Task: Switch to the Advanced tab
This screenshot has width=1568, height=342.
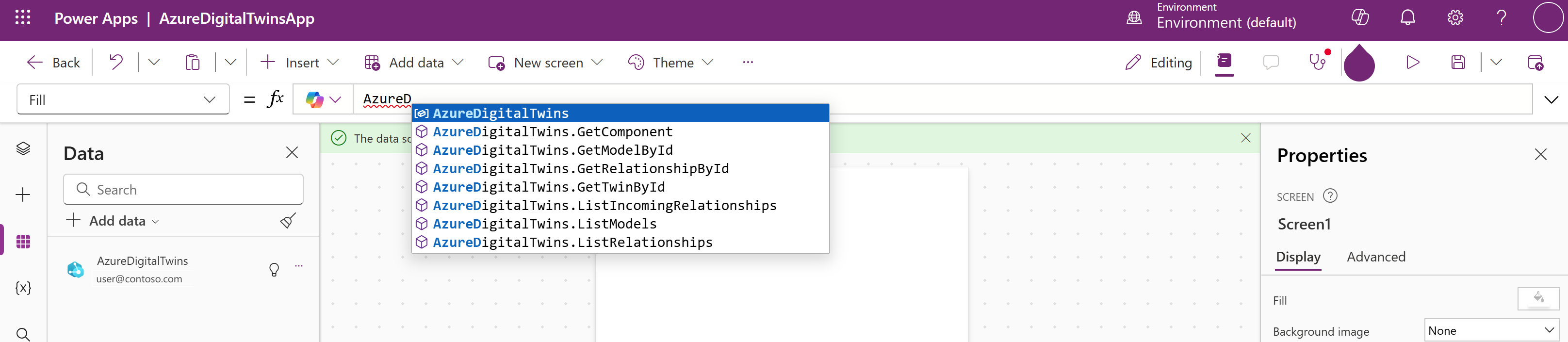Action: pos(1376,257)
